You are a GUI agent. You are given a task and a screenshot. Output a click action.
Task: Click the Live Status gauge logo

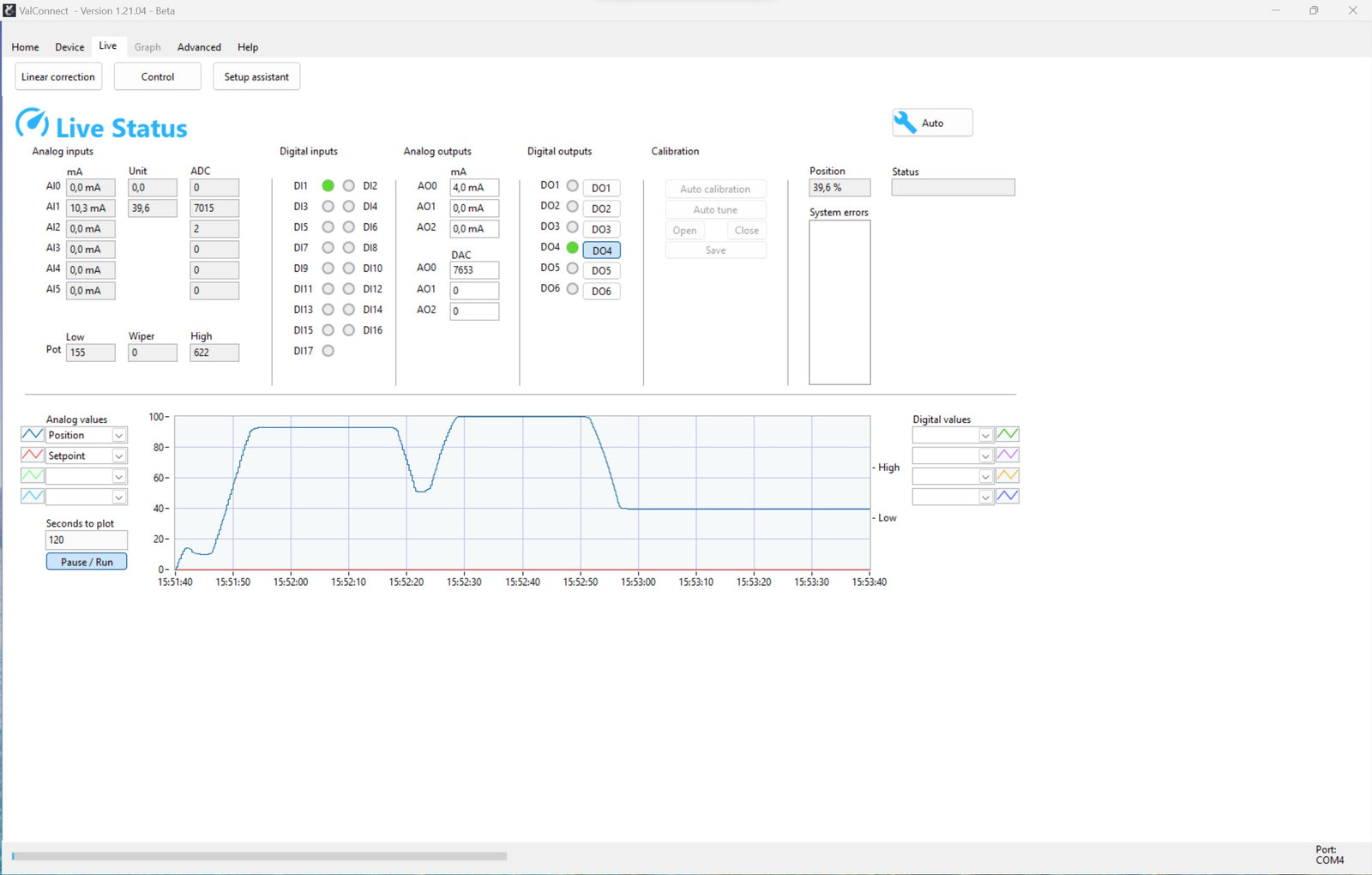pyautogui.click(x=33, y=124)
